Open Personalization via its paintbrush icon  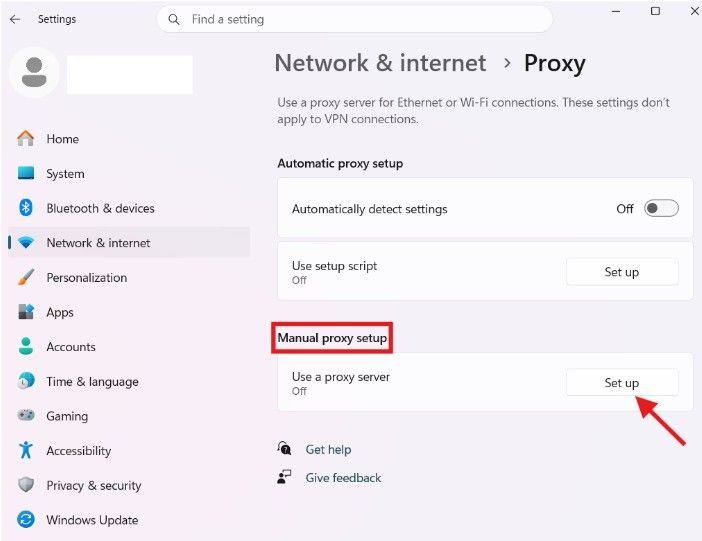tap(26, 277)
